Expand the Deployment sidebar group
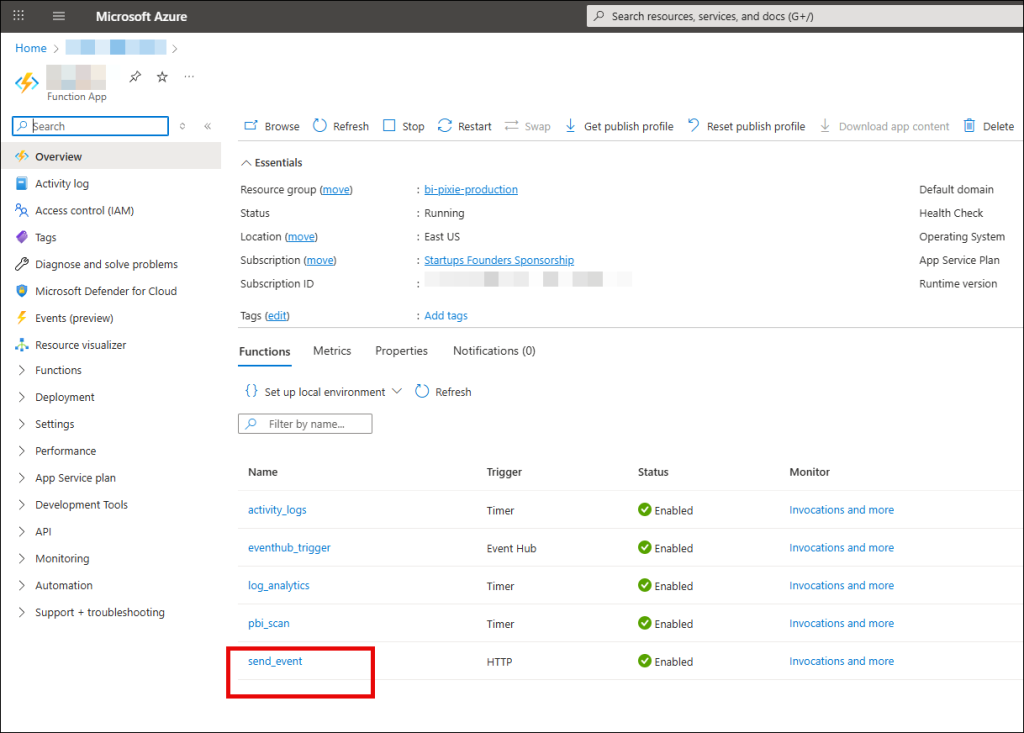This screenshot has width=1024, height=733. pos(23,397)
